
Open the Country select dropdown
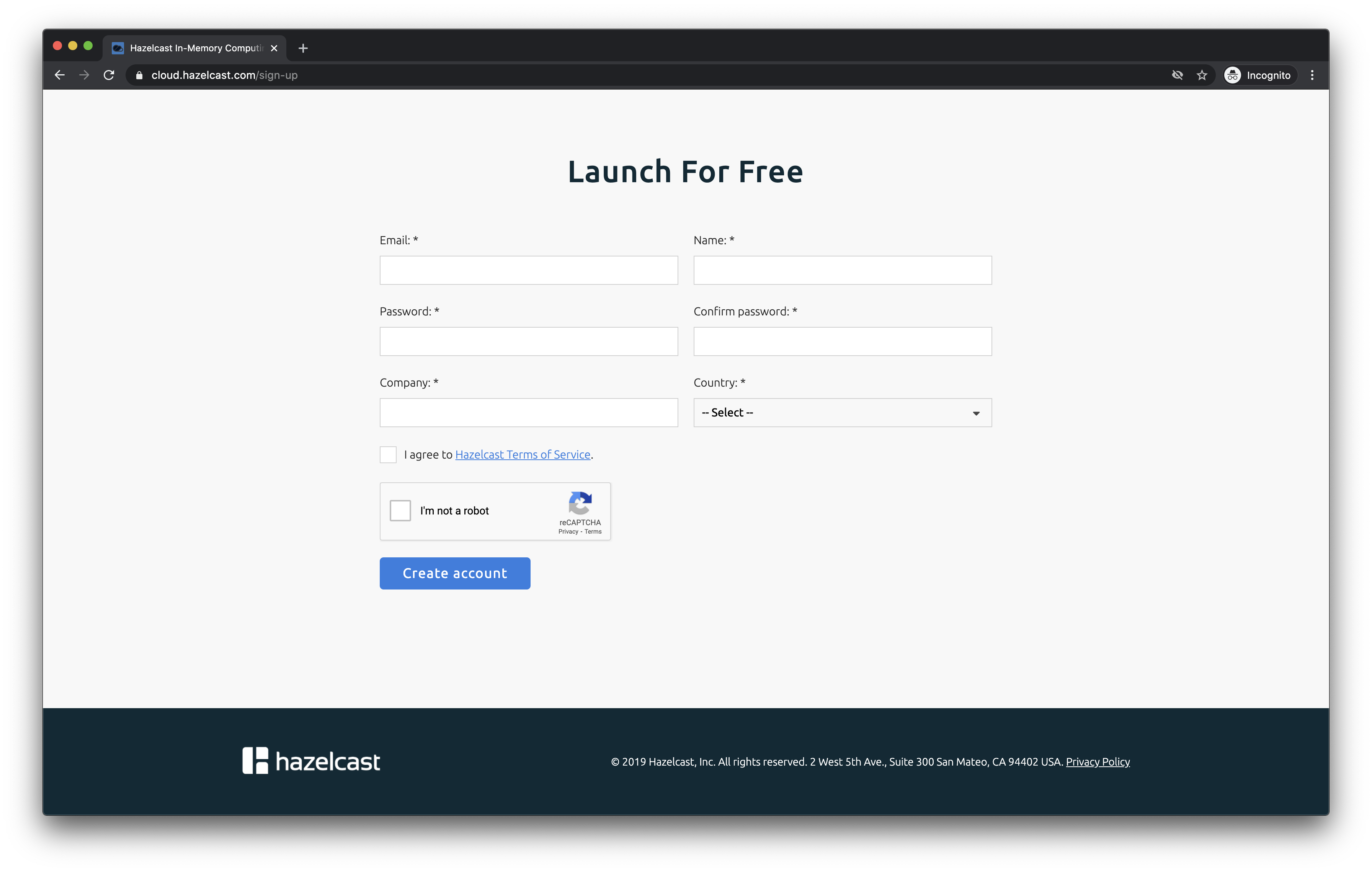[x=842, y=412]
